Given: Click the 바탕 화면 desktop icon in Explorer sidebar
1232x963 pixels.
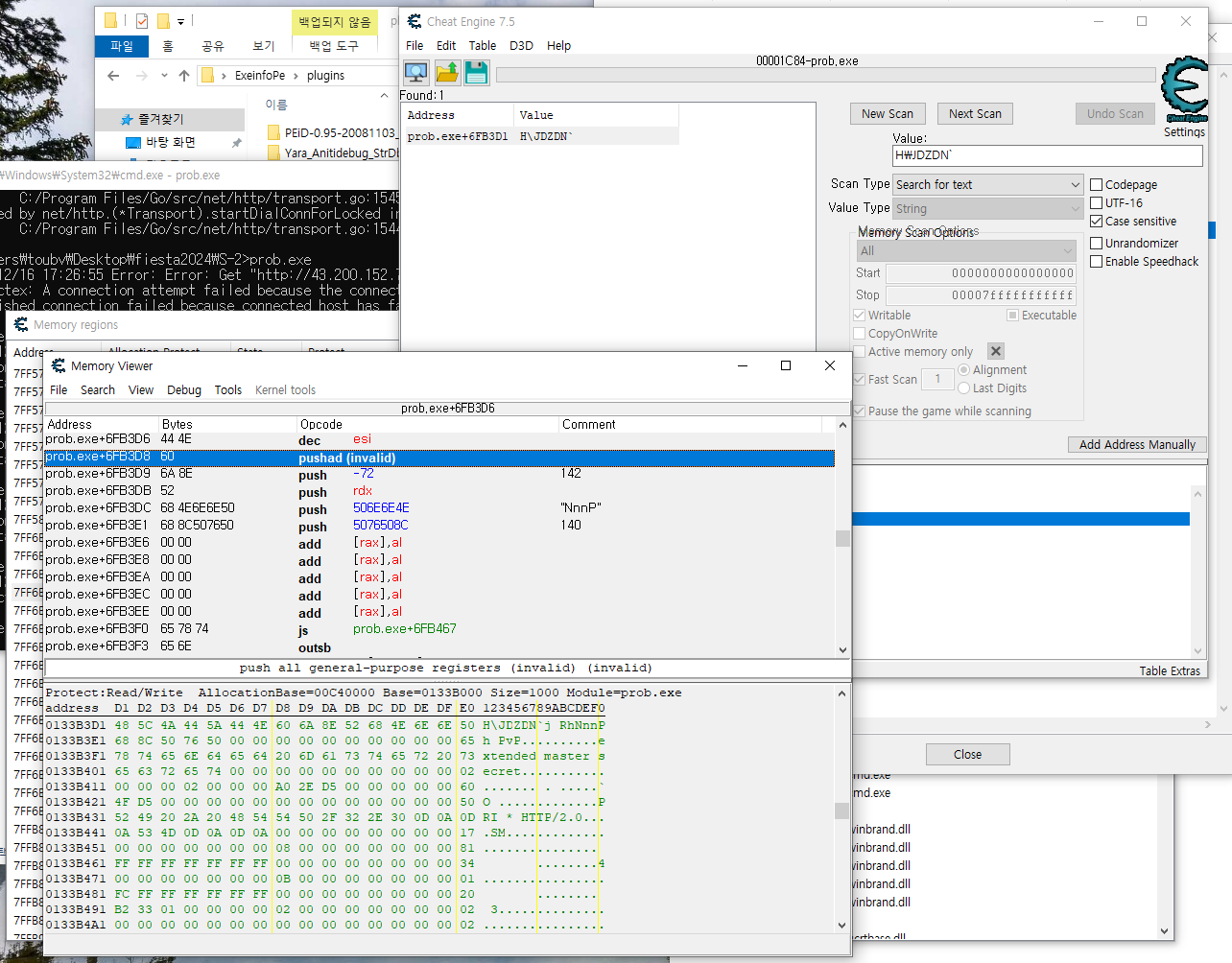Looking at the screenshot, I should click(x=133, y=142).
